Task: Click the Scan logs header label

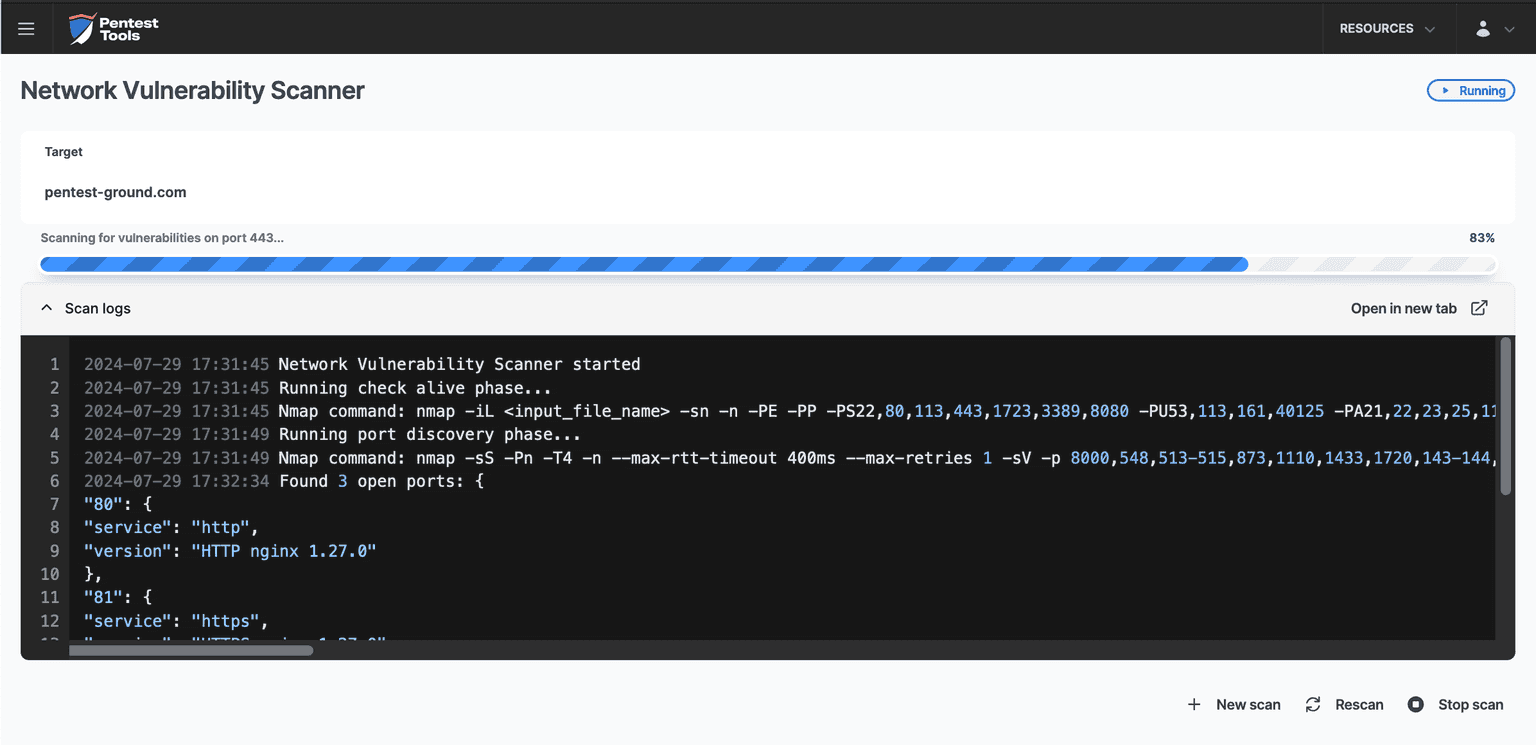Action: 98,308
